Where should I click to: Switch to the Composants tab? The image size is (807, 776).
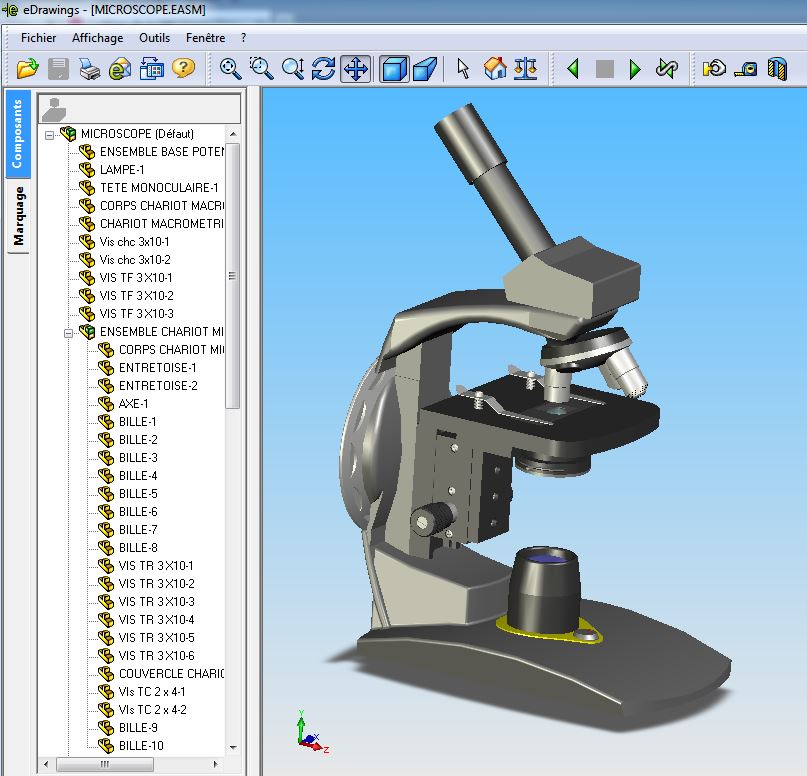pos(18,134)
